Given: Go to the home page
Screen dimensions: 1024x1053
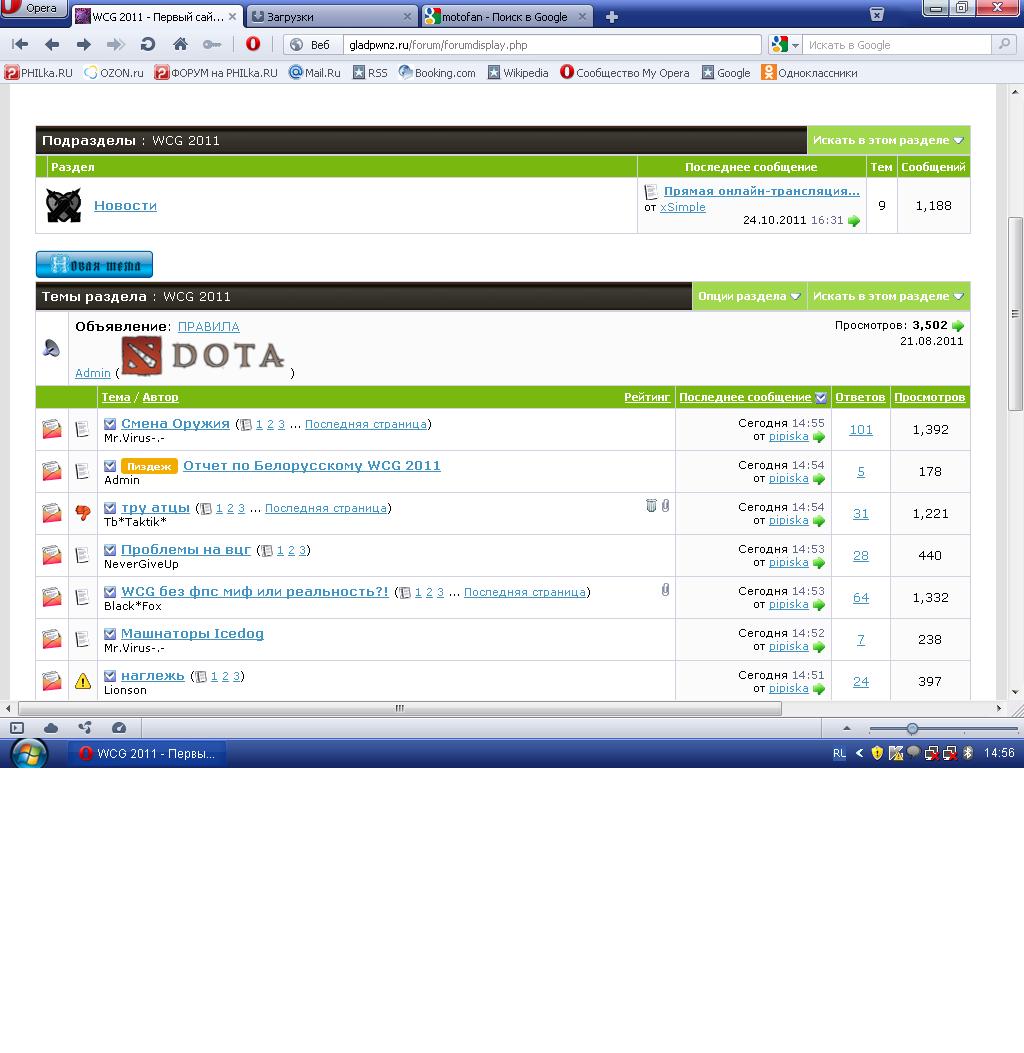Looking at the screenshot, I should tap(180, 44).
